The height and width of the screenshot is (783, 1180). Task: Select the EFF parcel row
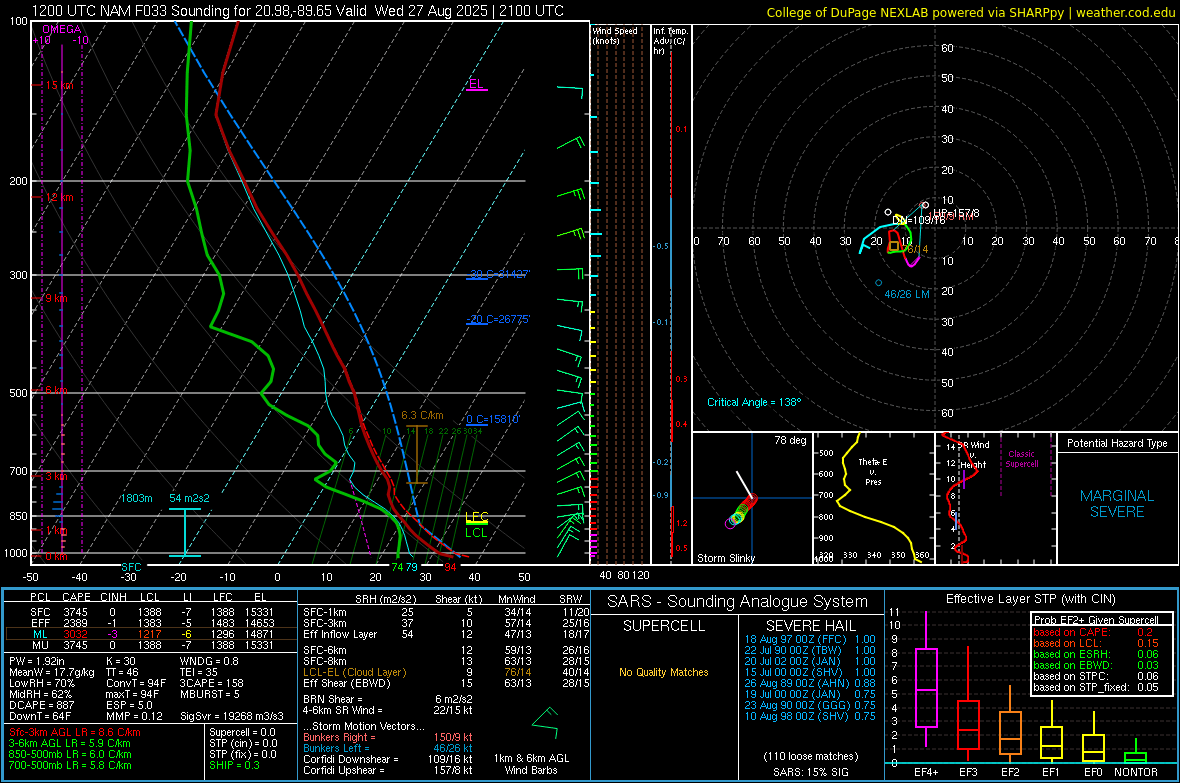click(x=151, y=623)
